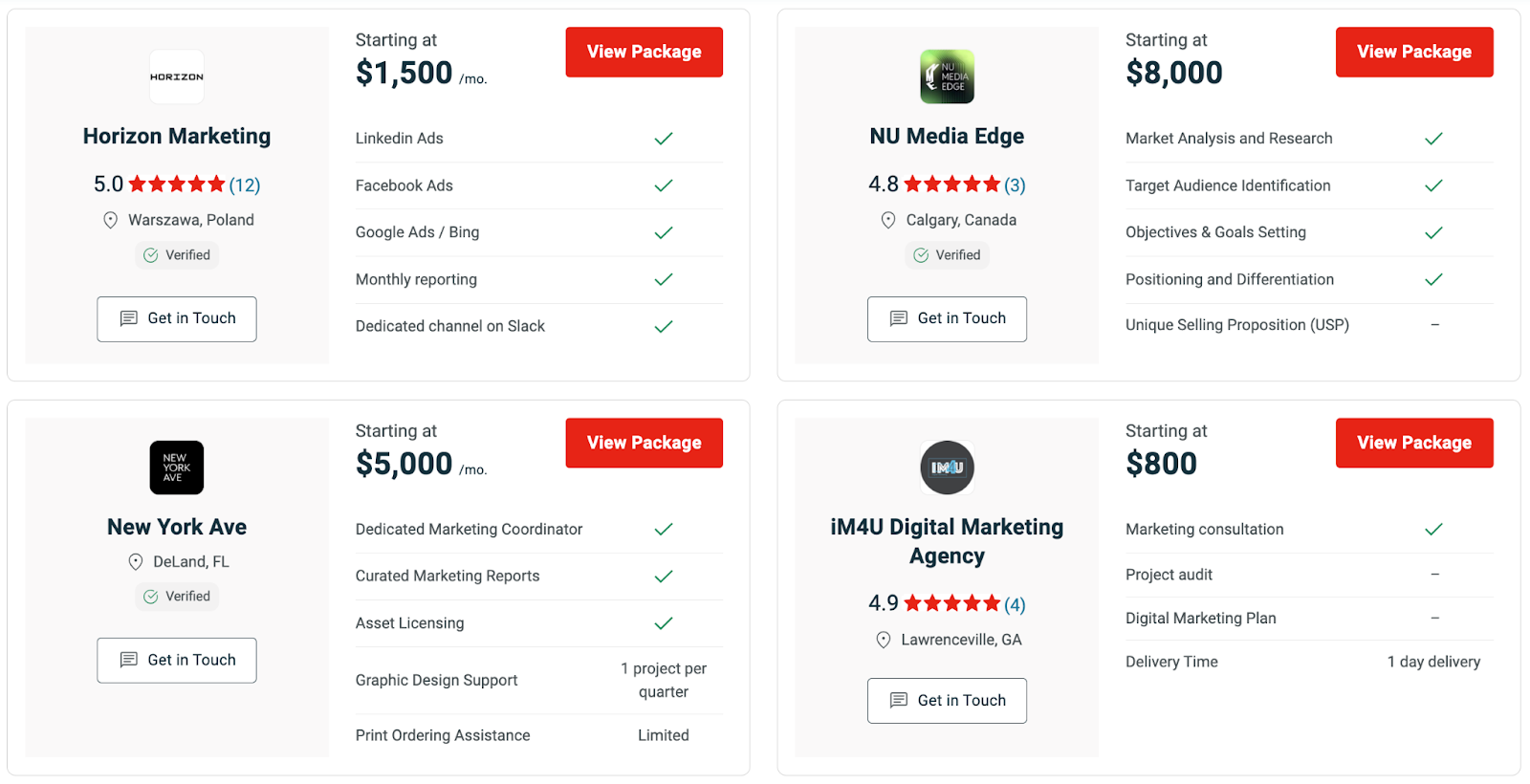The width and height of the screenshot is (1530, 784).
Task: Open the iM4U Digital Marketing Agency logo
Action: point(946,468)
